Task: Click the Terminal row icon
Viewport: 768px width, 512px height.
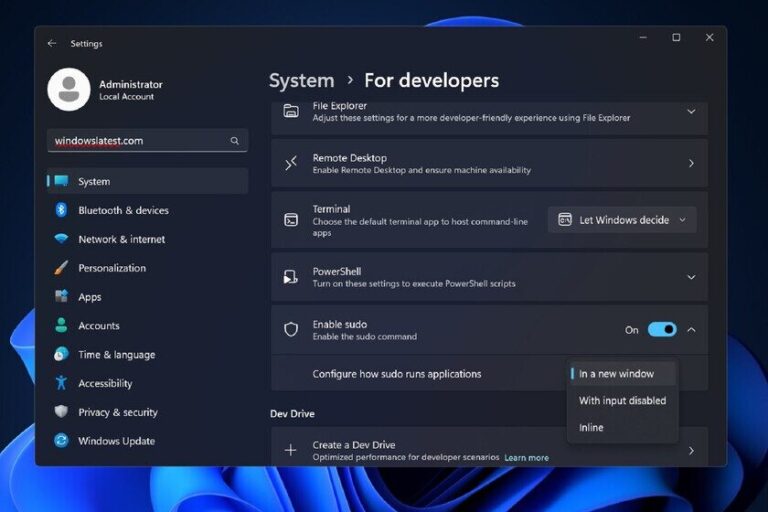Action: (x=291, y=220)
